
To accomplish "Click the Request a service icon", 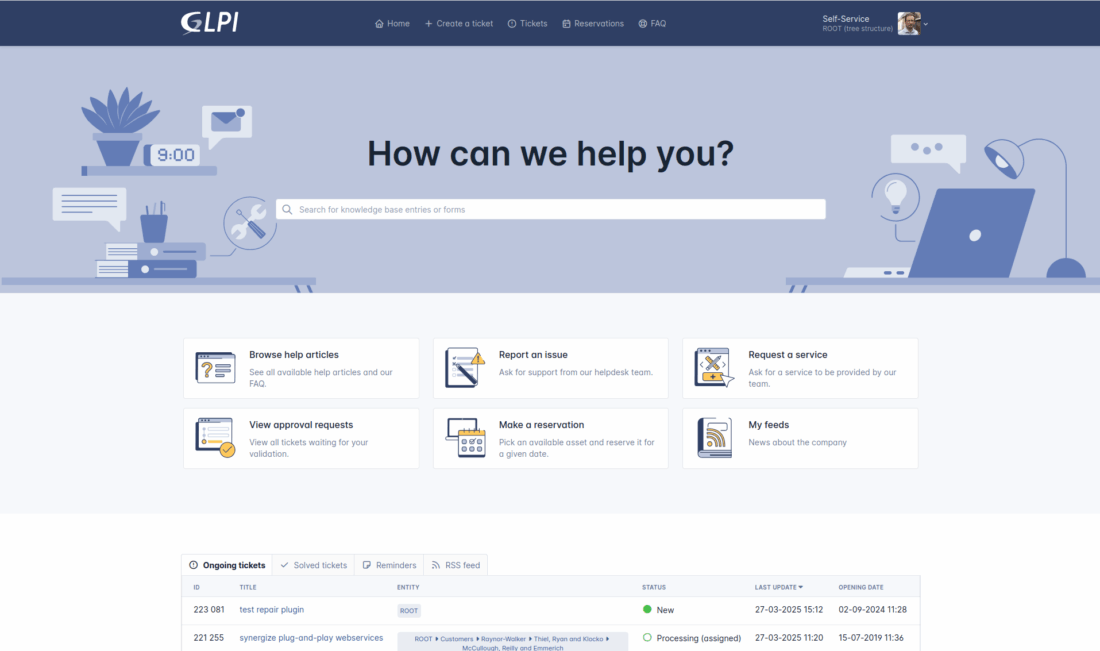I will pos(714,367).
